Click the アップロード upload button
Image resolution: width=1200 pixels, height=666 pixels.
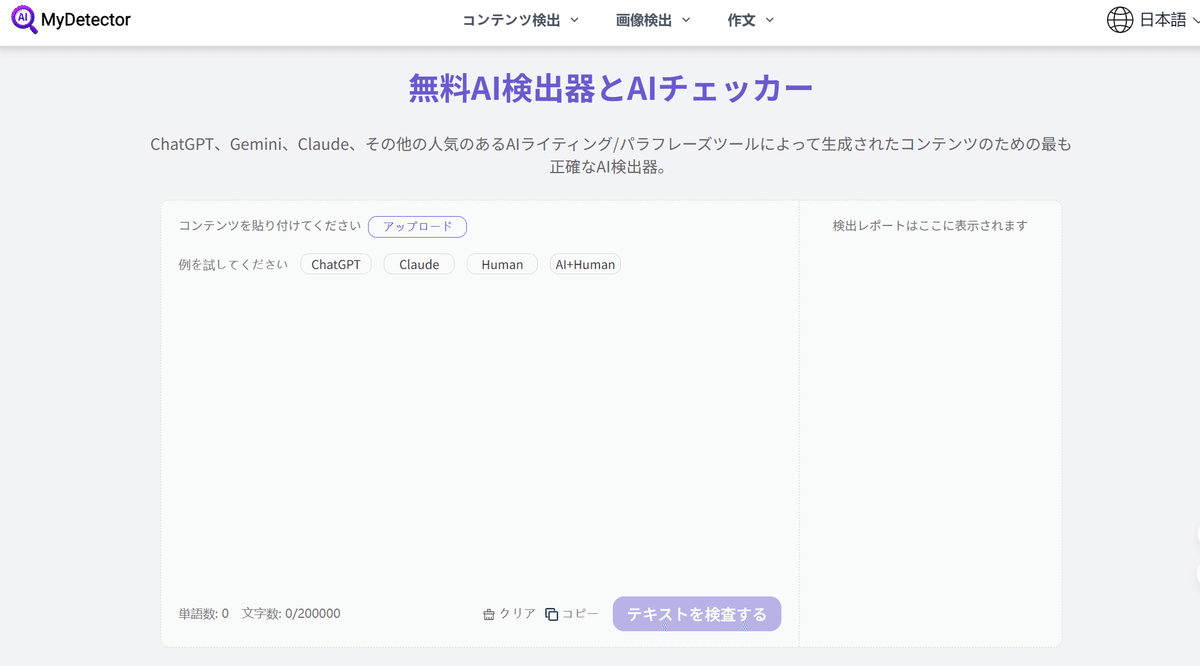point(417,226)
